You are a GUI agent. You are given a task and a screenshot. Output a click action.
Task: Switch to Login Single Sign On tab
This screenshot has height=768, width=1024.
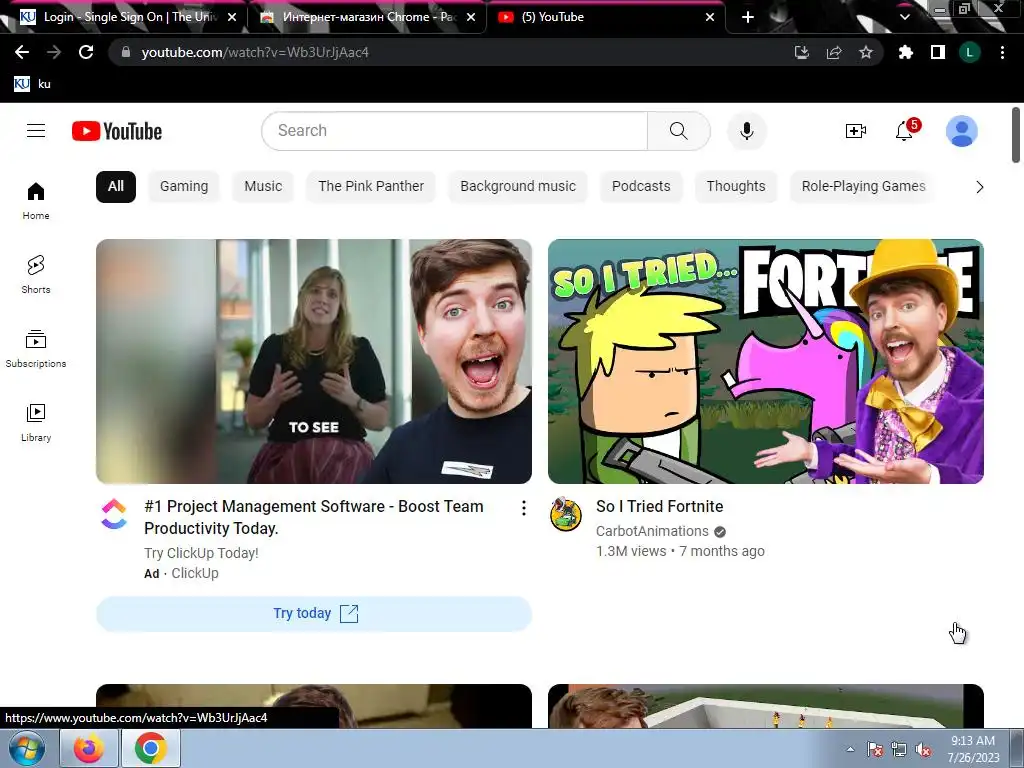point(127,17)
